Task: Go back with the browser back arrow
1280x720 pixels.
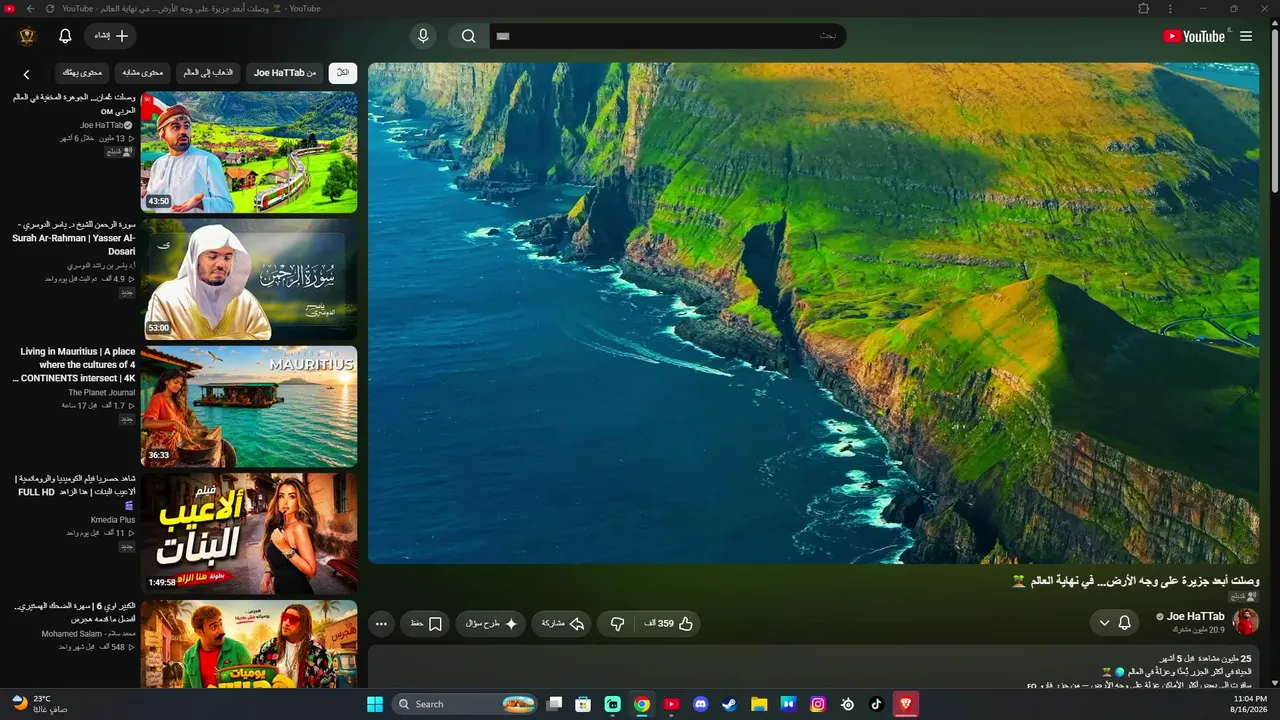Action: [x=30, y=8]
